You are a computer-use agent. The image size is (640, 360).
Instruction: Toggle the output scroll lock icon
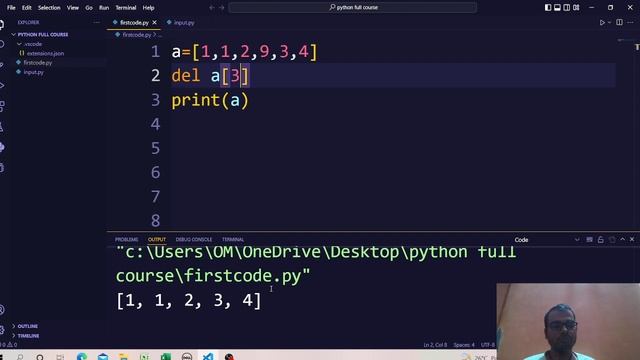pos(600,240)
